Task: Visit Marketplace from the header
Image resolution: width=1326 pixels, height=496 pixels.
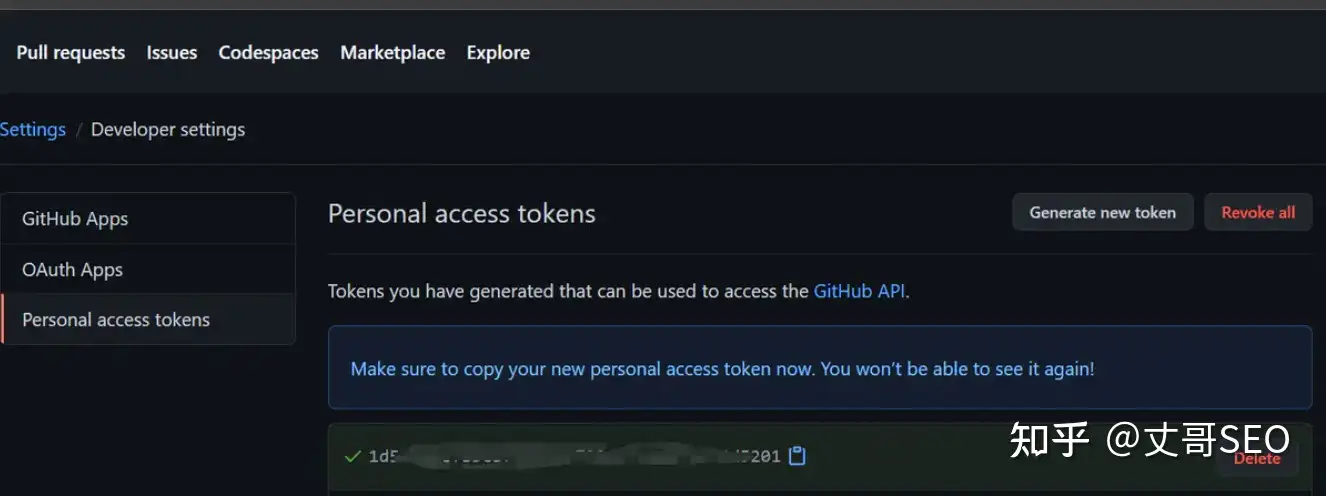Action: [392, 53]
